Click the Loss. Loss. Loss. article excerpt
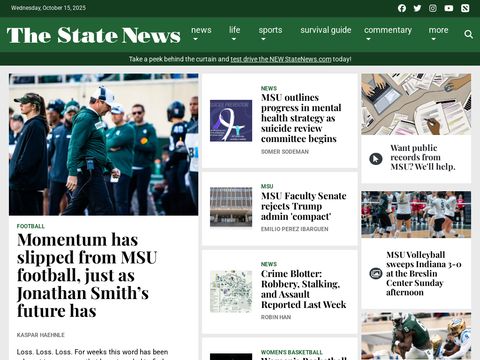 [92, 354]
